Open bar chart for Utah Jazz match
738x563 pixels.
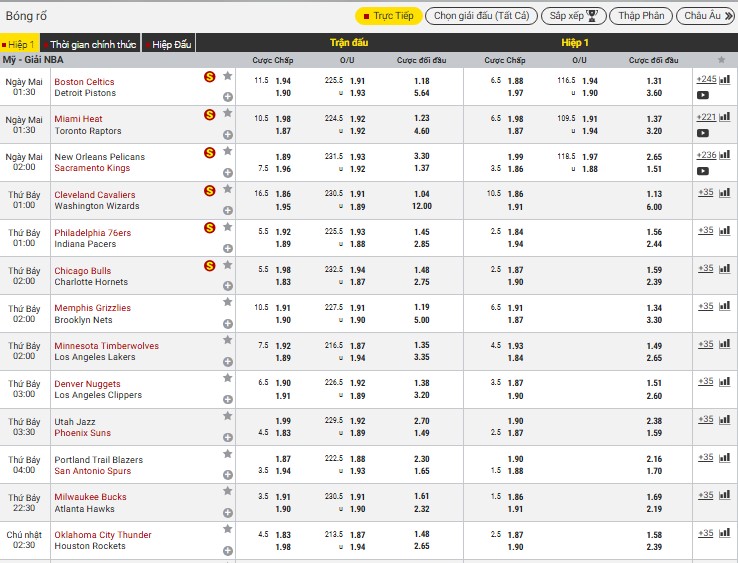point(725,419)
